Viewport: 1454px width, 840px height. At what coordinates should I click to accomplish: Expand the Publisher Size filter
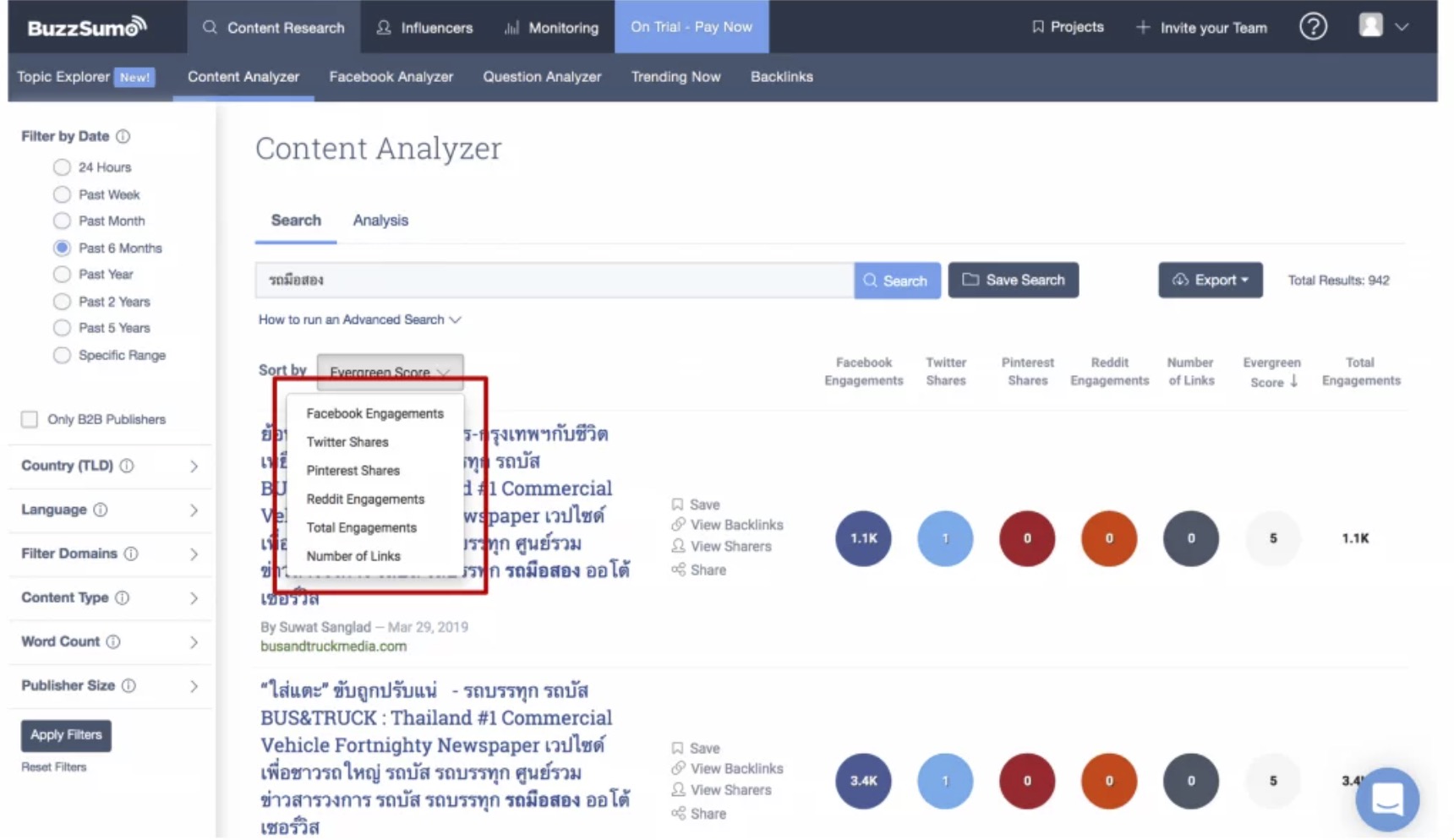(194, 685)
